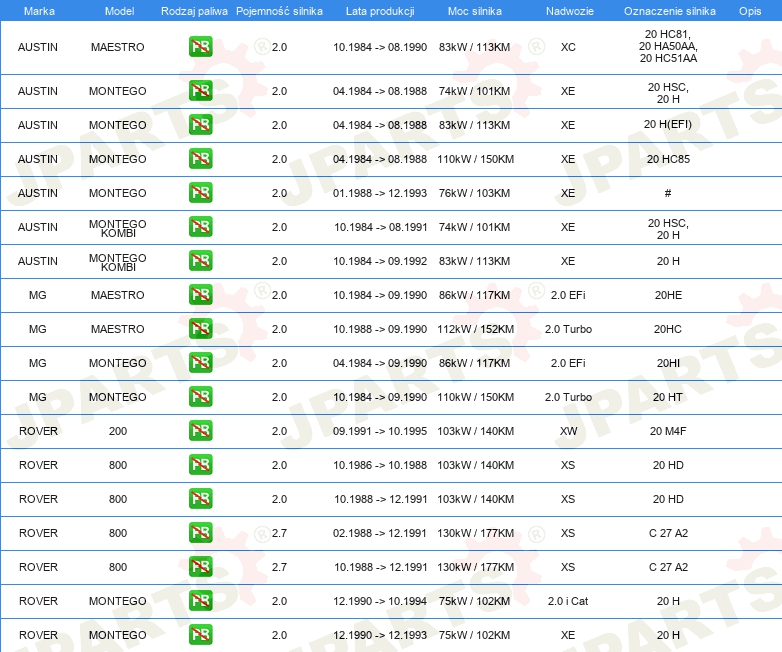The height and width of the screenshot is (652, 782).
Task: Select the 20HC engine code
Action: pos(668,329)
